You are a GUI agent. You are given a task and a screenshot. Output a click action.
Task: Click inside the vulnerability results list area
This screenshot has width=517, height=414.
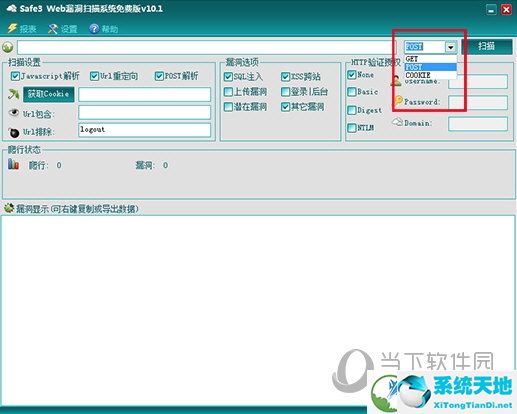coord(258,310)
